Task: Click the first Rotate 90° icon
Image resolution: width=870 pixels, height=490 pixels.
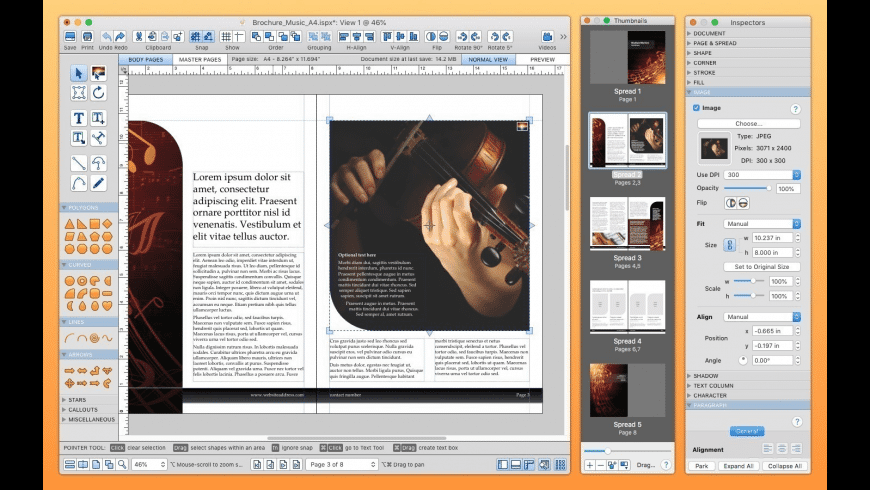Action: (462, 37)
